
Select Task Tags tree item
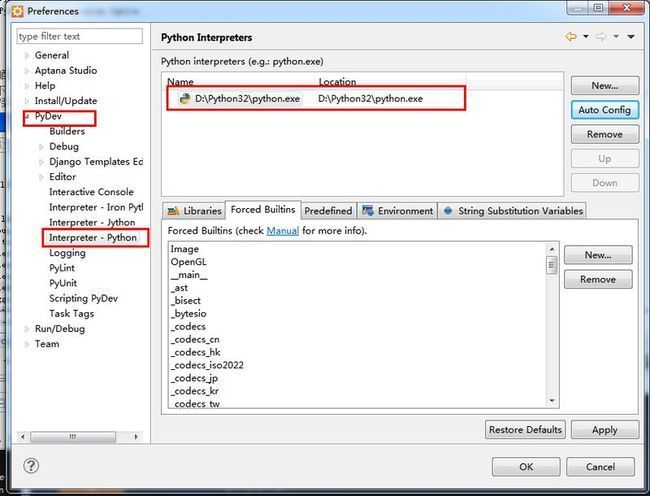71,314
